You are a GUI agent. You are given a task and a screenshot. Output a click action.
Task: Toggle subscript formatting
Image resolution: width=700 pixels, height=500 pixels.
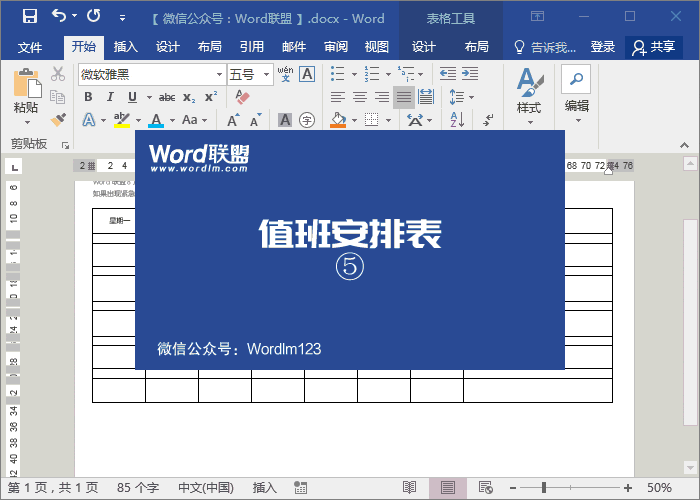click(189, 97)
